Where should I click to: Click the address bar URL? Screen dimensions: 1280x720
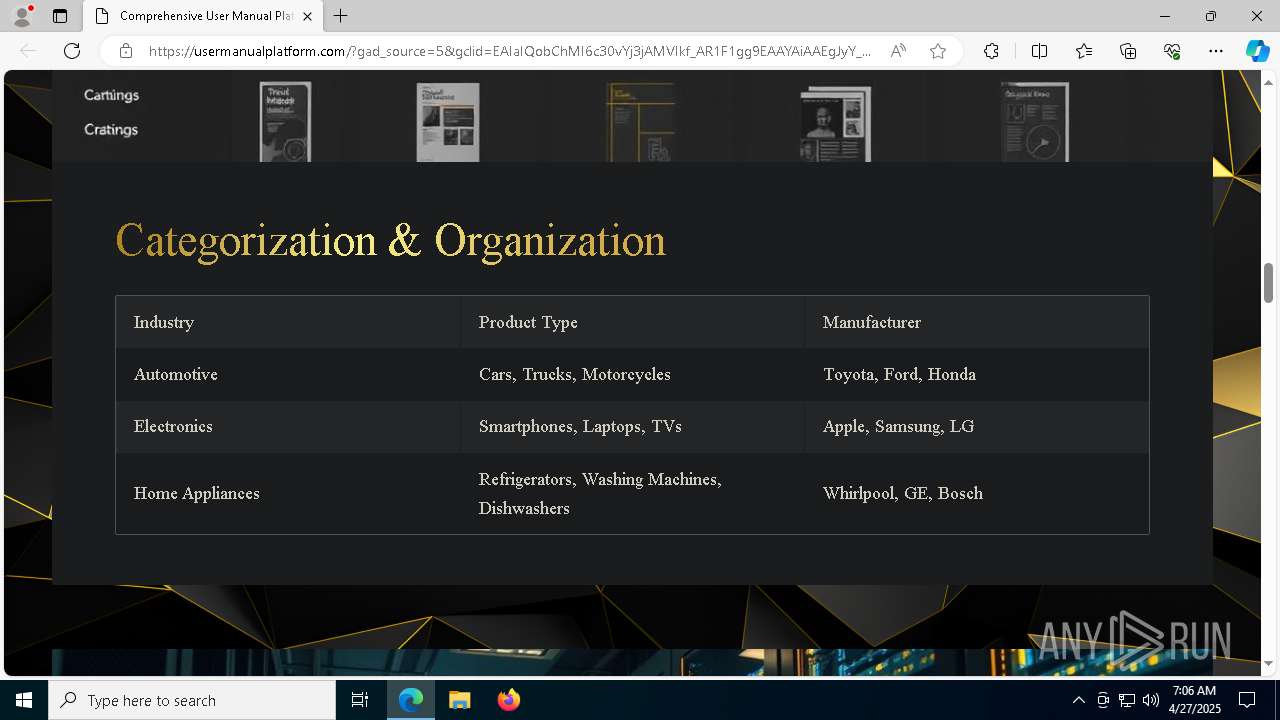(510, 51)
